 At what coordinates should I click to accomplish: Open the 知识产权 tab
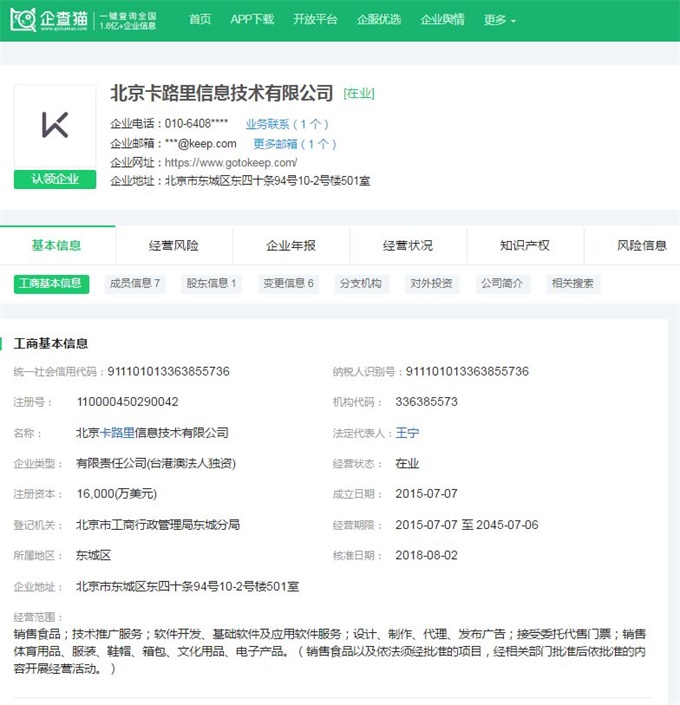(x=525, y=246)
